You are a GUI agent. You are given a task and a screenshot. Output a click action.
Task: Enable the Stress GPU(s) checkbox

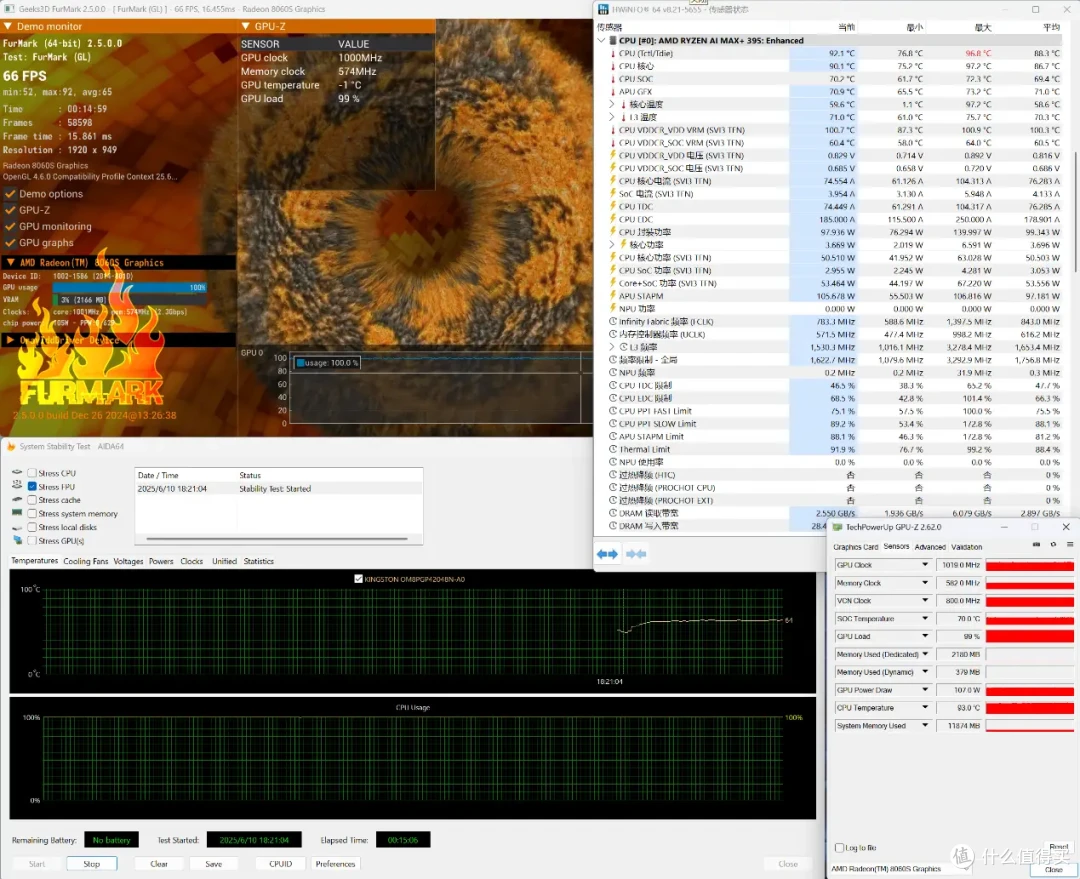[32, 541]
